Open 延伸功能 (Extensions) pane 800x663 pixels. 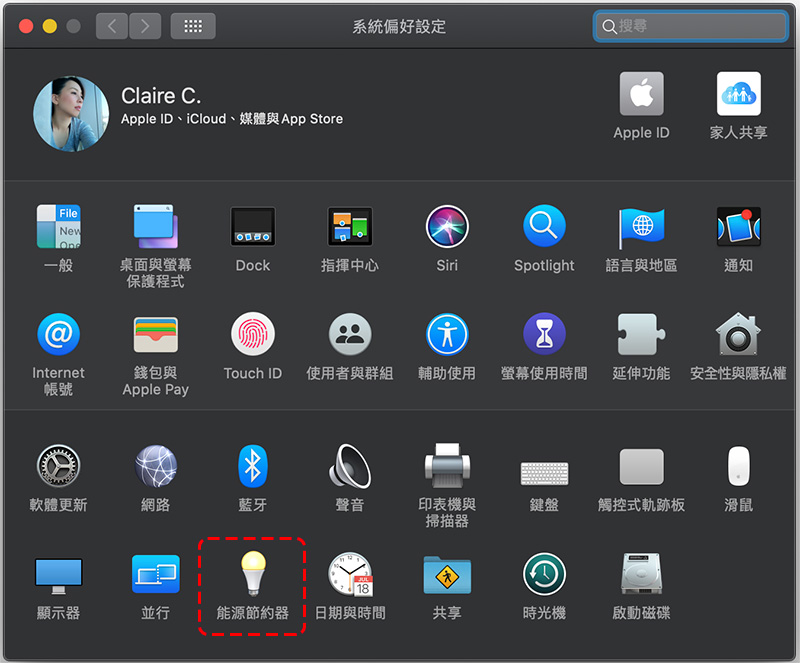pos(641,334)
